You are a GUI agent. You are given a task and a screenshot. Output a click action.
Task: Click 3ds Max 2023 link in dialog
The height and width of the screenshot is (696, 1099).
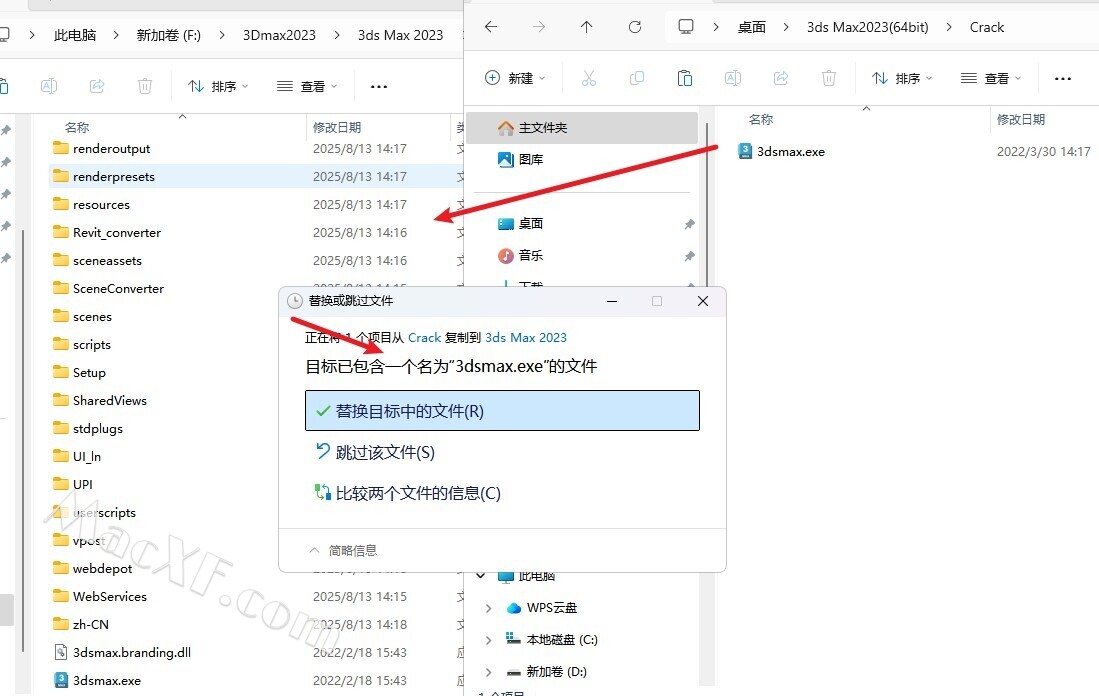point(526,337)
